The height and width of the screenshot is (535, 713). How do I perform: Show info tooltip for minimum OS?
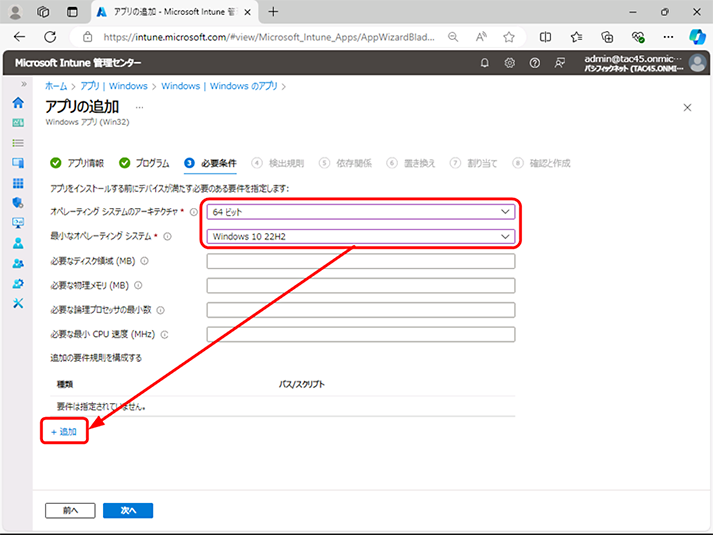pyautogui.click(x=167, y=236)
